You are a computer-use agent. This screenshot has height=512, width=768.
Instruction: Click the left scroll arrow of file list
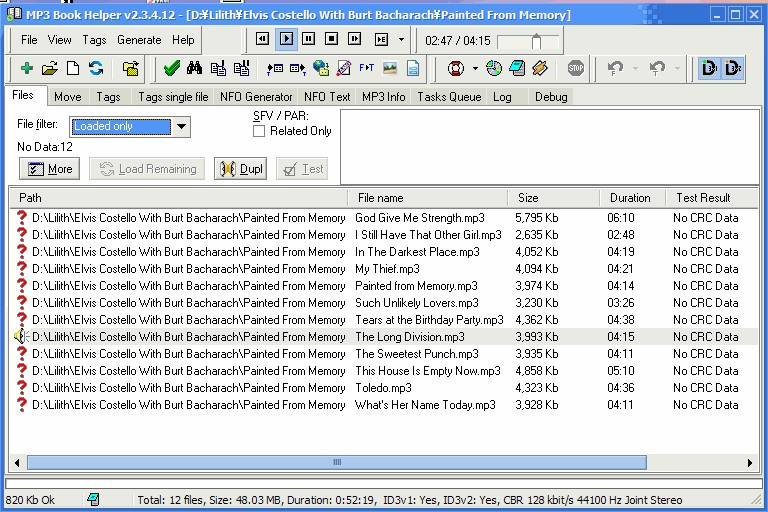point(17,463)
